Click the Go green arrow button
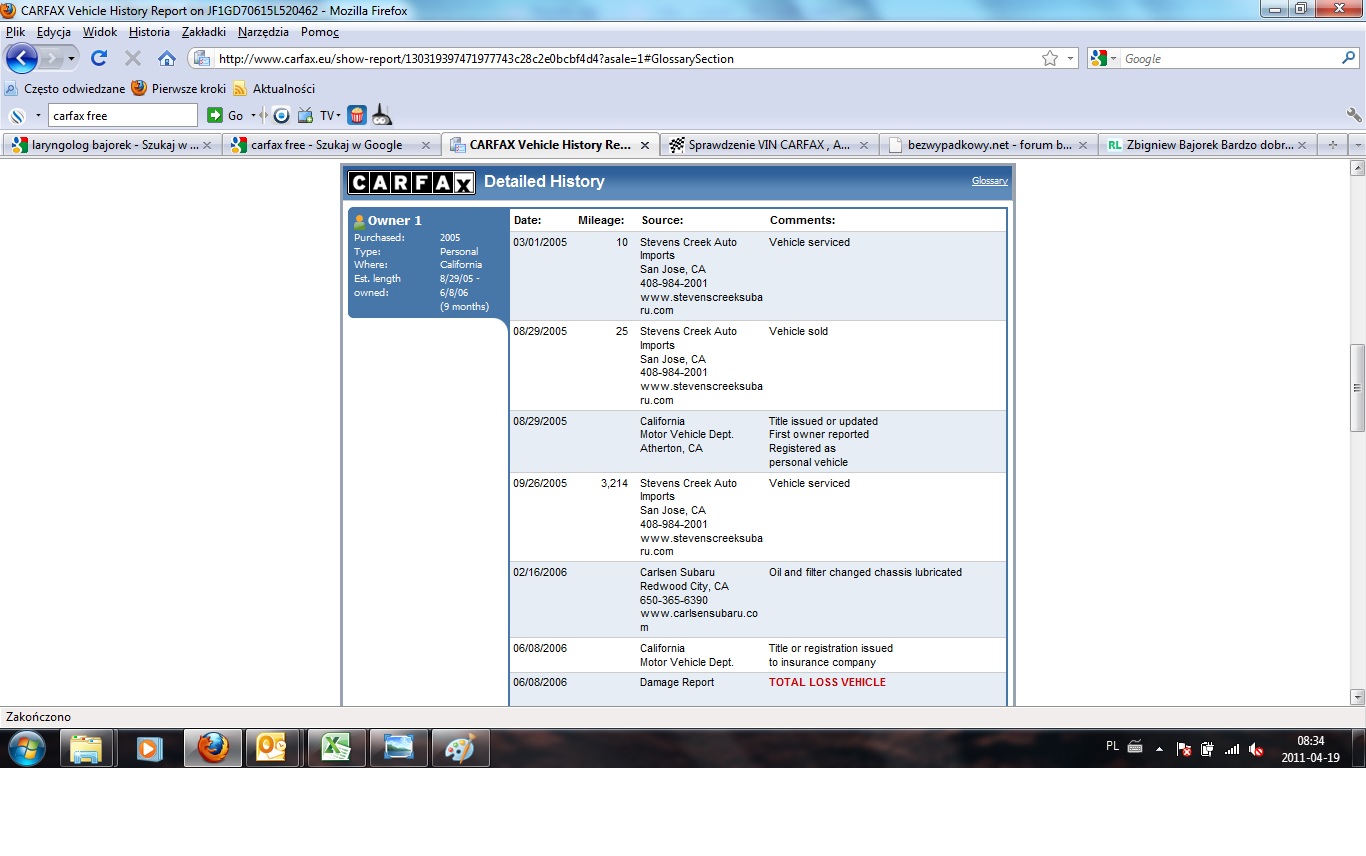1366x856 pixels. (214, 115)
